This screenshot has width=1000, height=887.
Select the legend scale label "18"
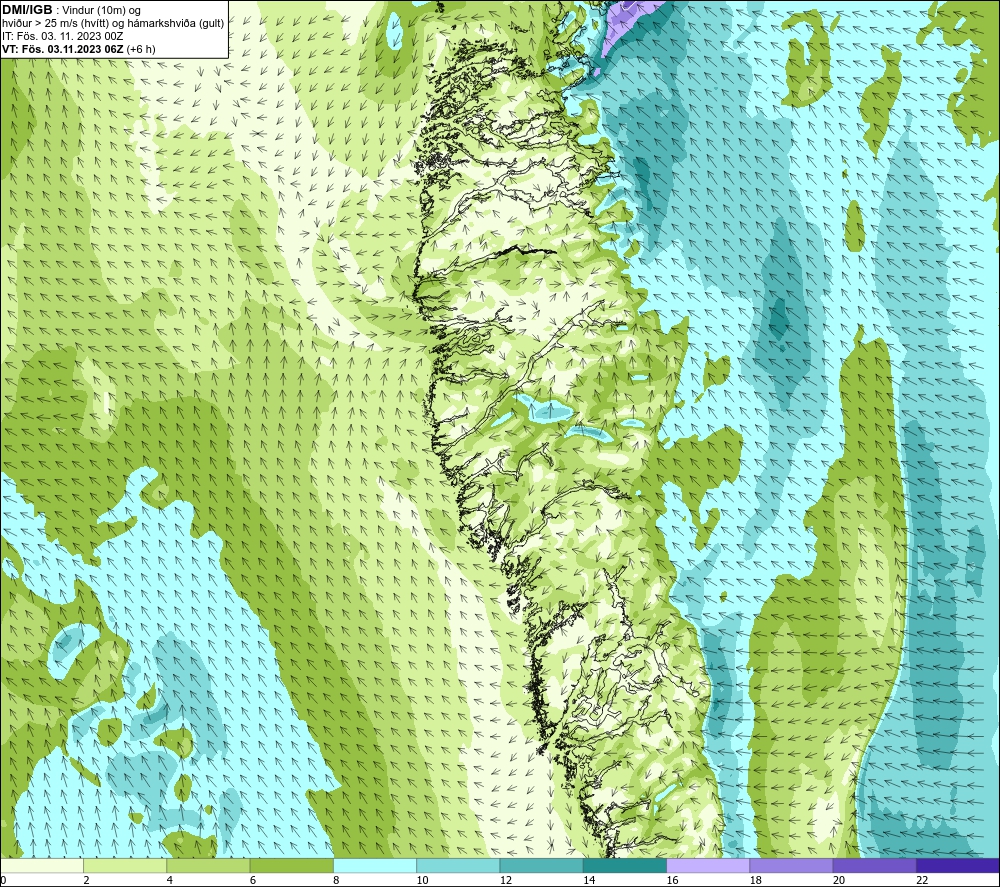(x=756, y=881)
